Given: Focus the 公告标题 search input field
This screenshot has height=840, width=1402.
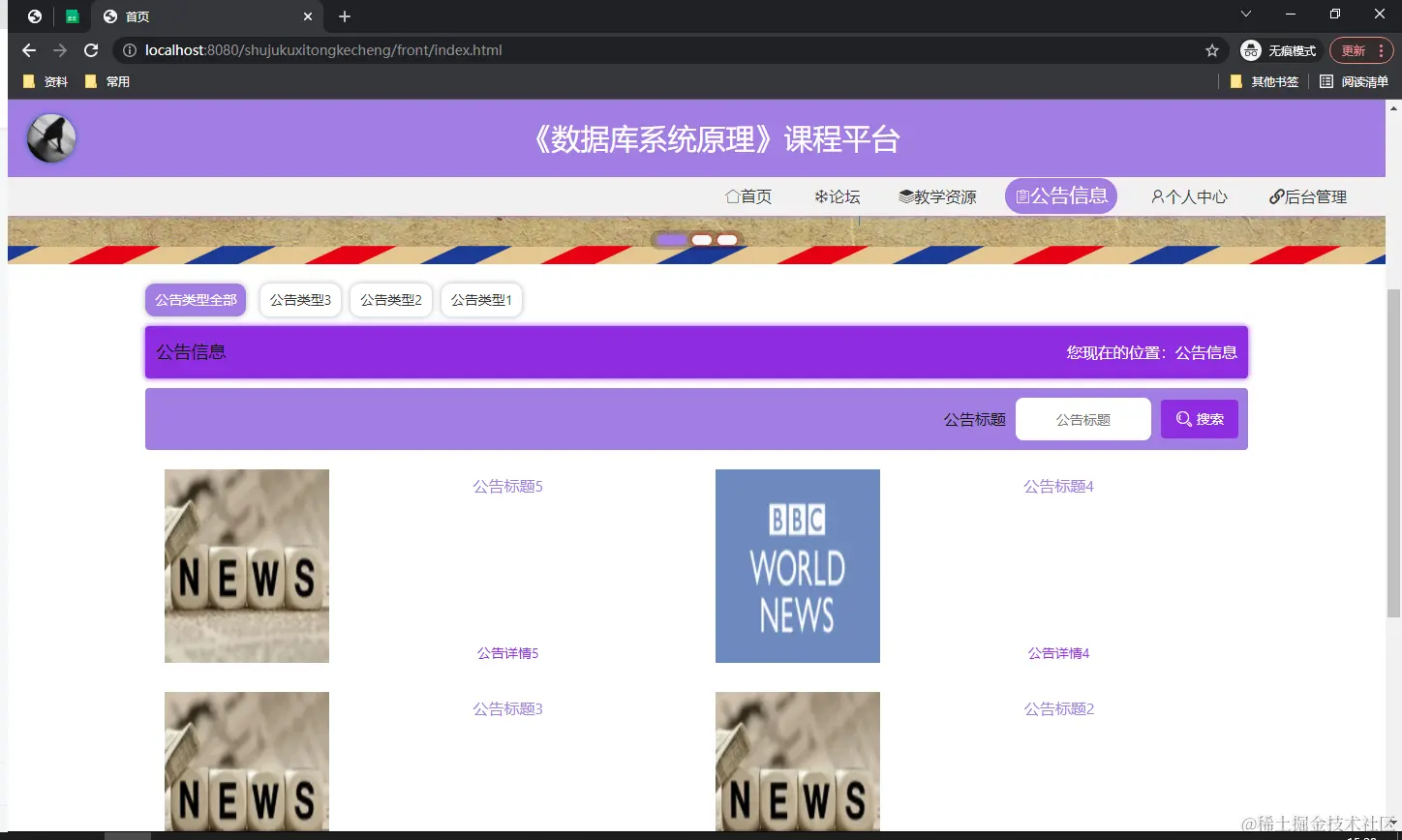Looking at the screenshot, I should click(1083, 419).
